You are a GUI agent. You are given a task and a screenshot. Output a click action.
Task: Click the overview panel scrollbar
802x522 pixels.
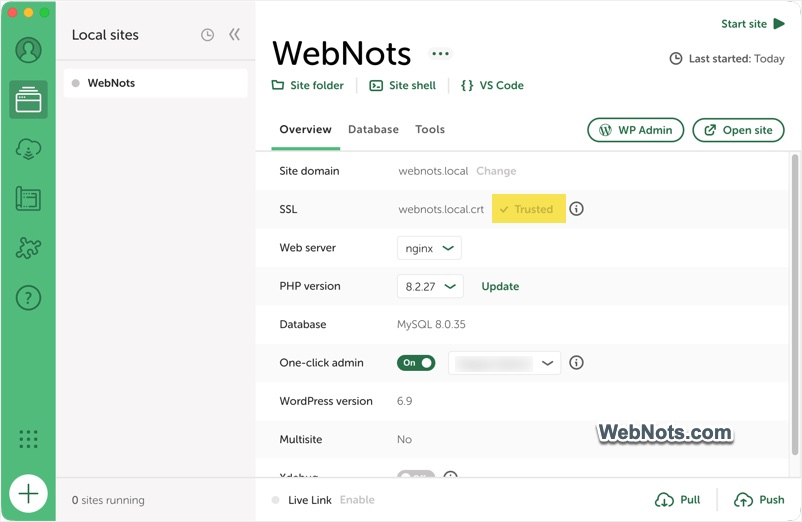point(794,304)
